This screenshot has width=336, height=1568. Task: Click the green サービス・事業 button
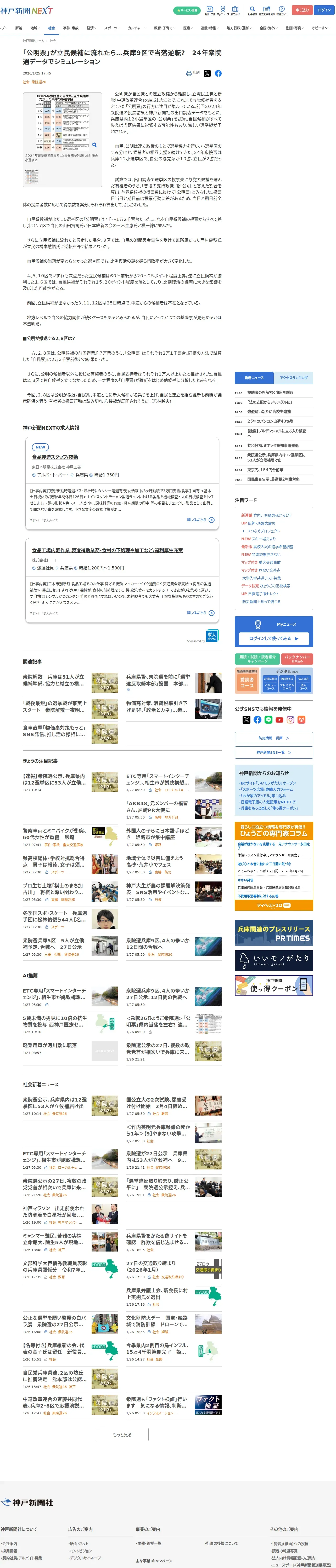pos(187,10)
